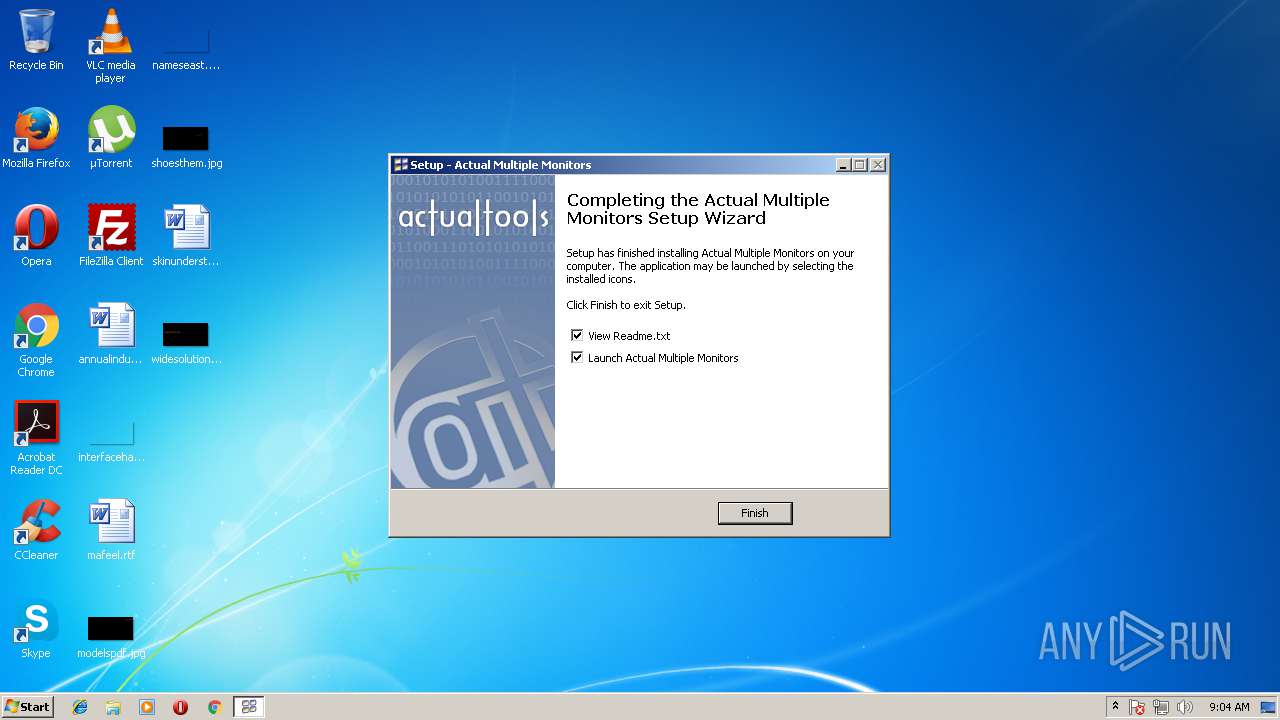Select the nameseast desktop file
Screen dimensions: 1280x720
click(186, 46)
